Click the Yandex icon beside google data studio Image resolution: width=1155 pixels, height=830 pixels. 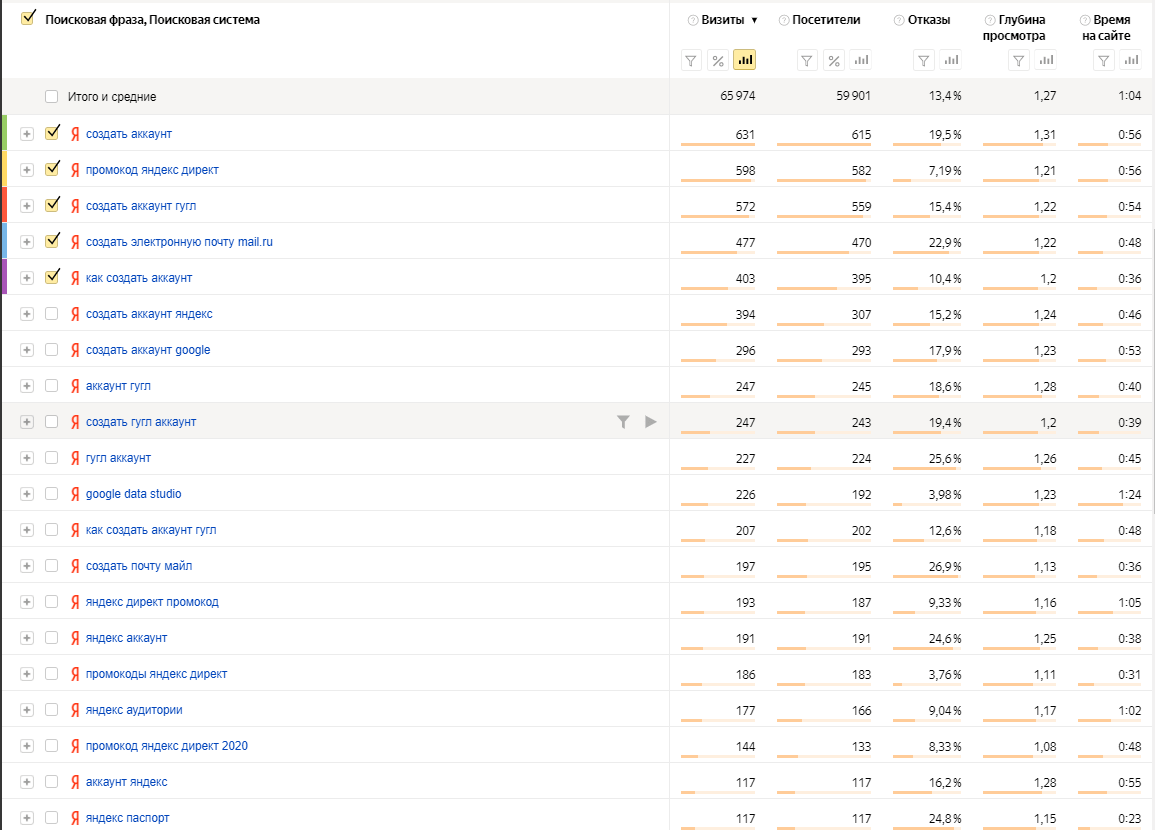[74, 494]
